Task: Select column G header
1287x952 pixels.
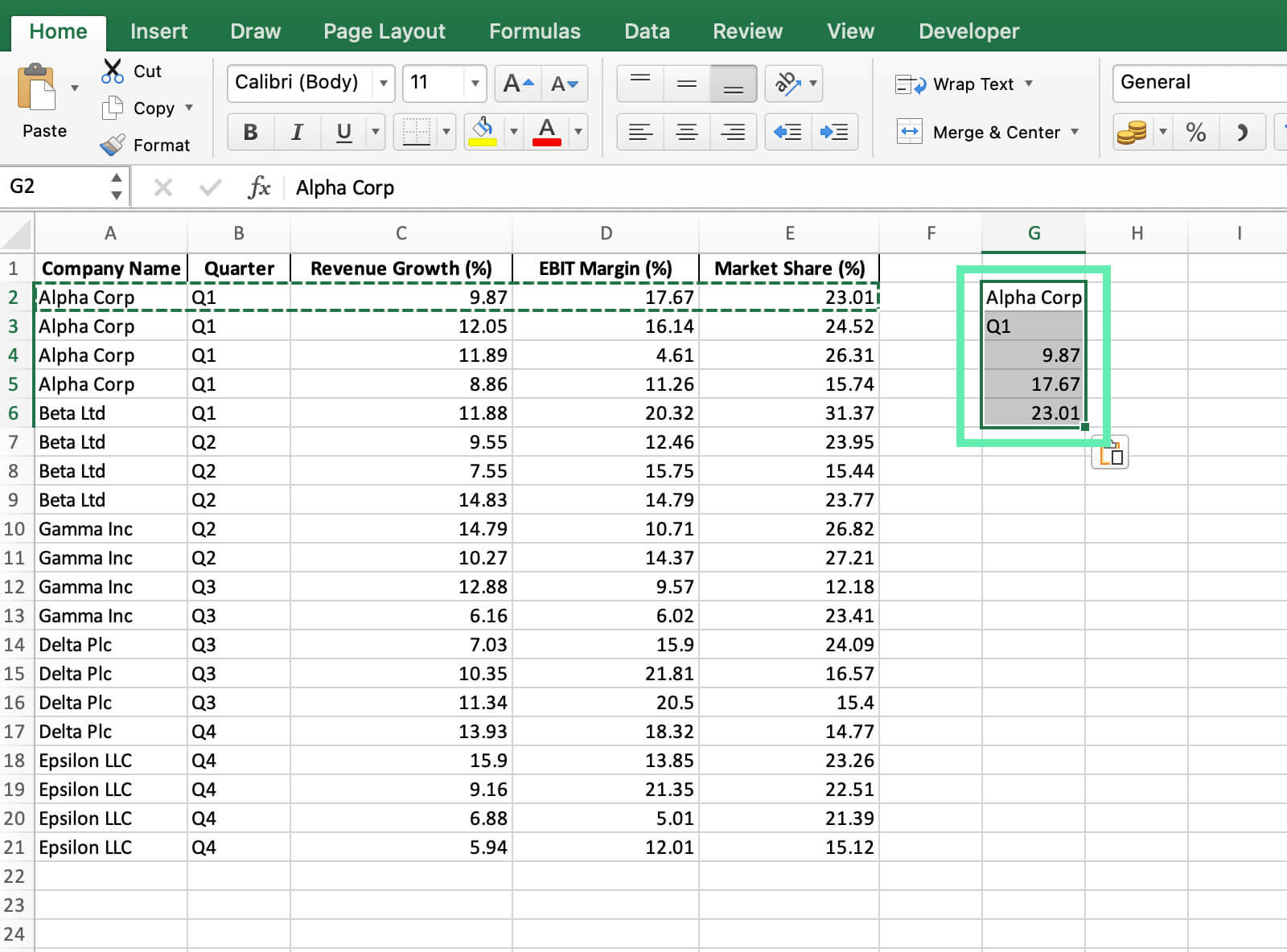Action: pyautogui.click(x=1034, y=233)
